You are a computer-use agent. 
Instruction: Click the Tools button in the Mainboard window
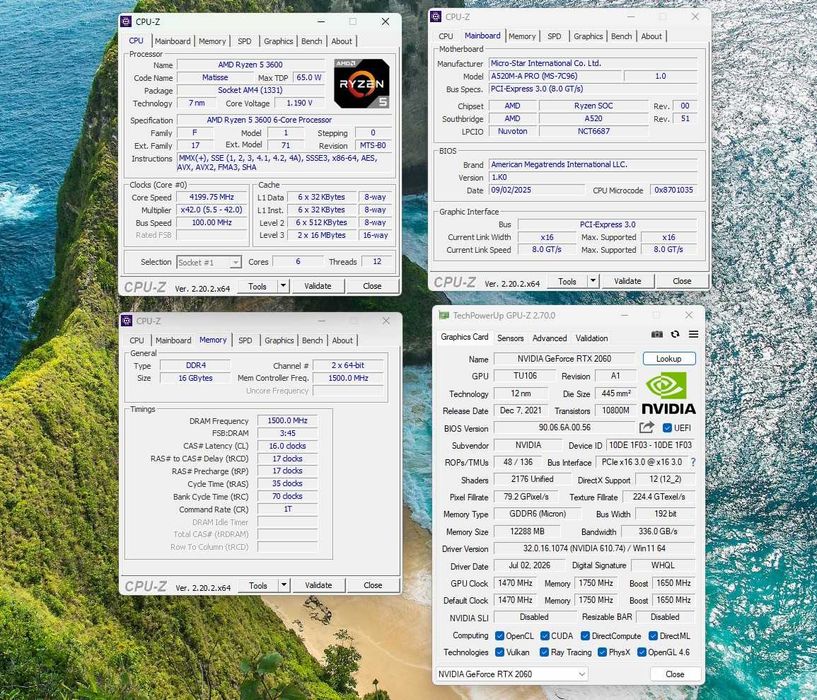tap(567, 281)
